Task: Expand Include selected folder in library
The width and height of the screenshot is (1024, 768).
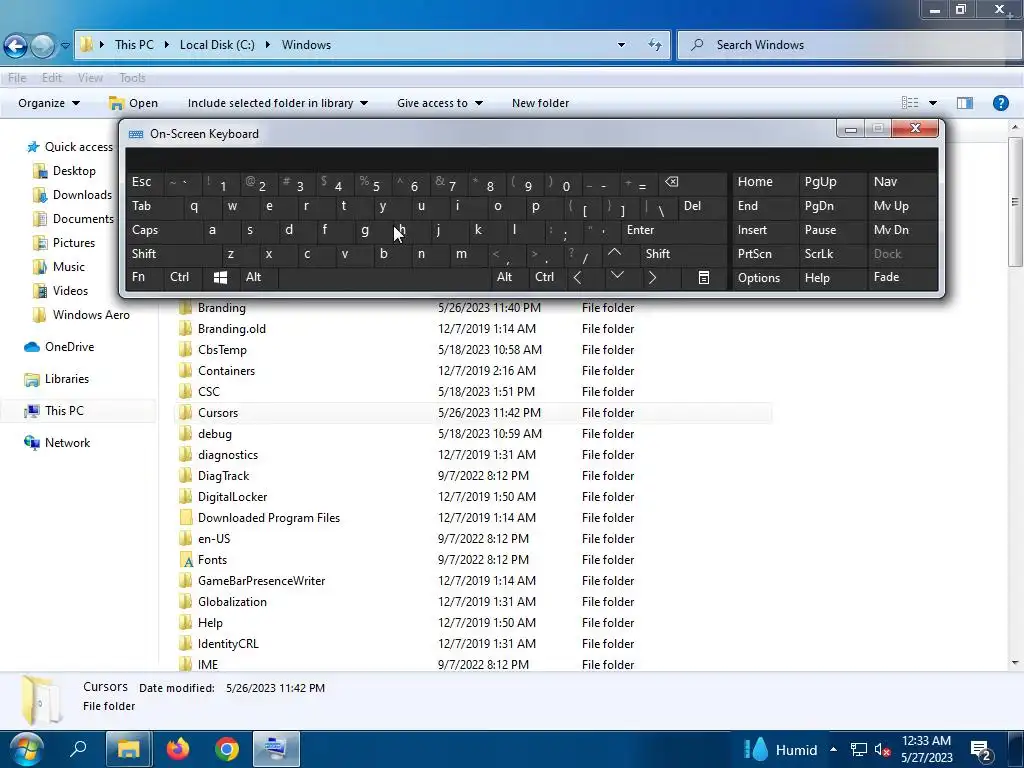Action: click(x=278, y=103)
